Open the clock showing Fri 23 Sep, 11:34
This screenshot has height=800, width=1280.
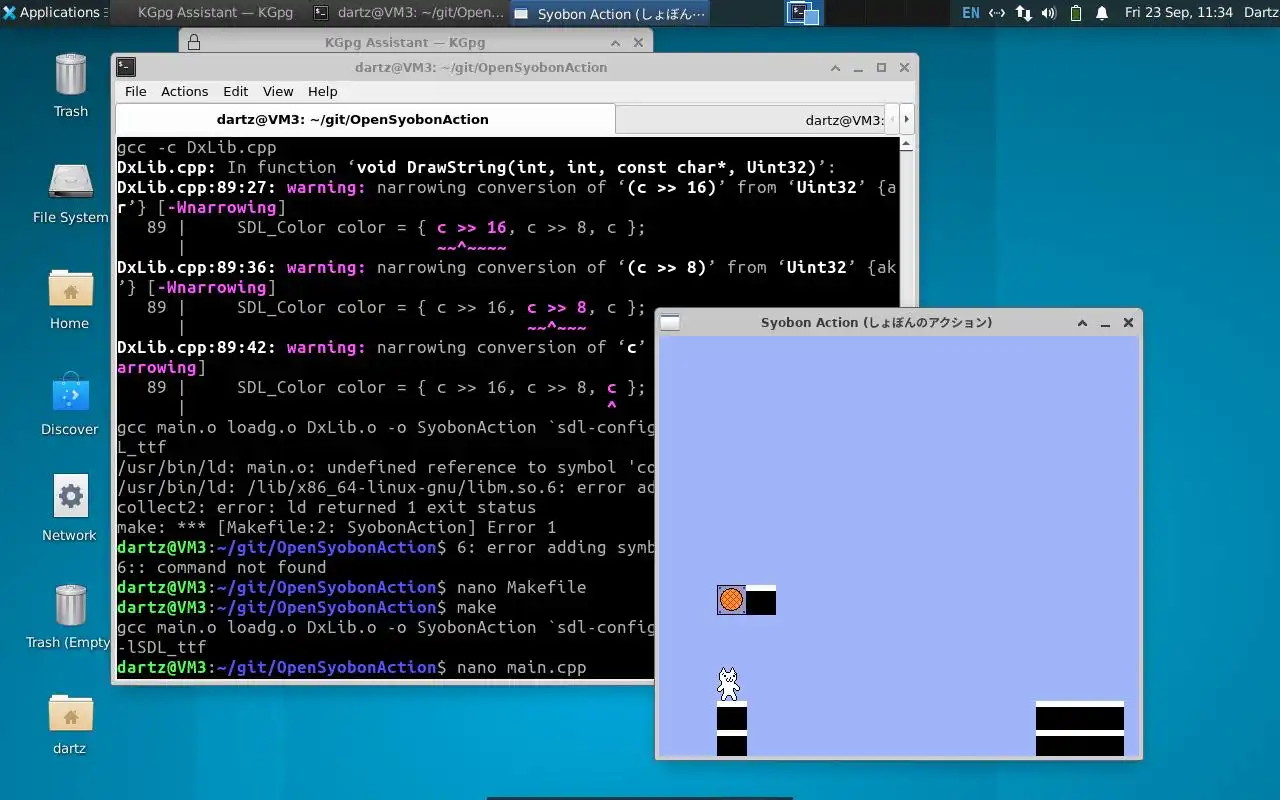[x=1179, y=13]
